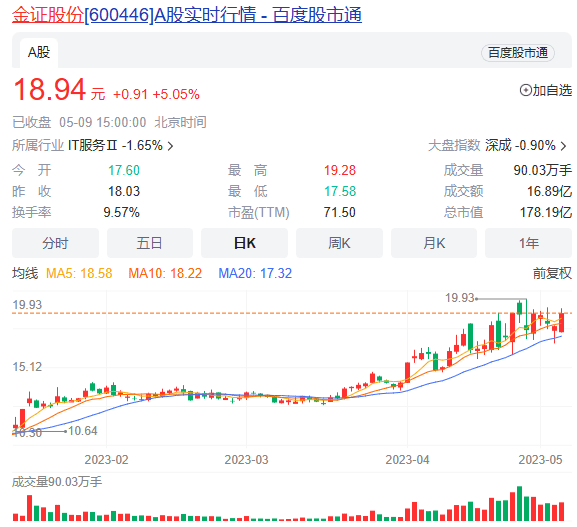577x527 pixels.
Task: Select the 日K chart tab
Action: coord(244,243)
